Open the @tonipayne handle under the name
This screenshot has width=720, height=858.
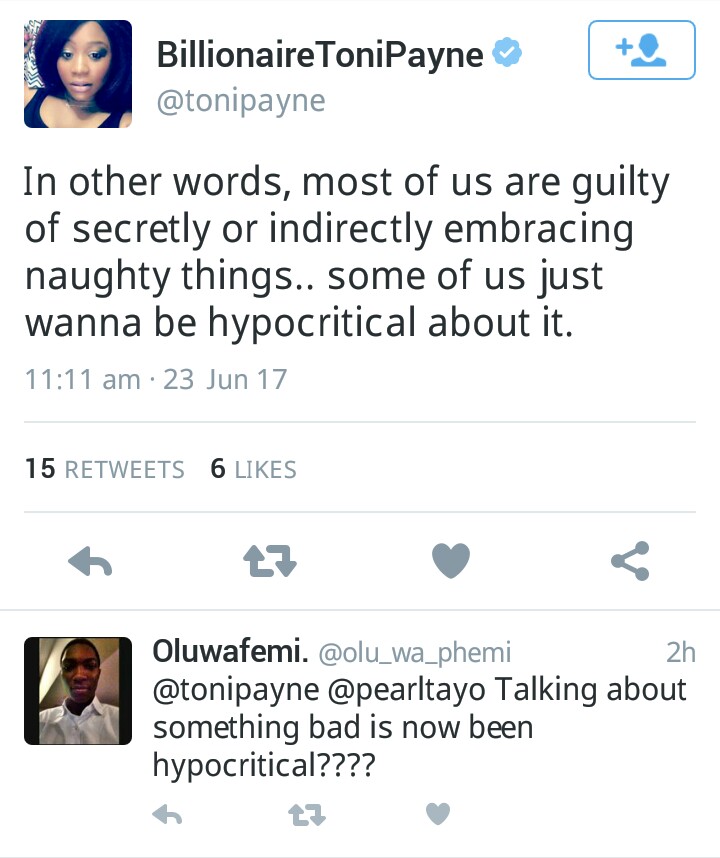click(241, 101)
